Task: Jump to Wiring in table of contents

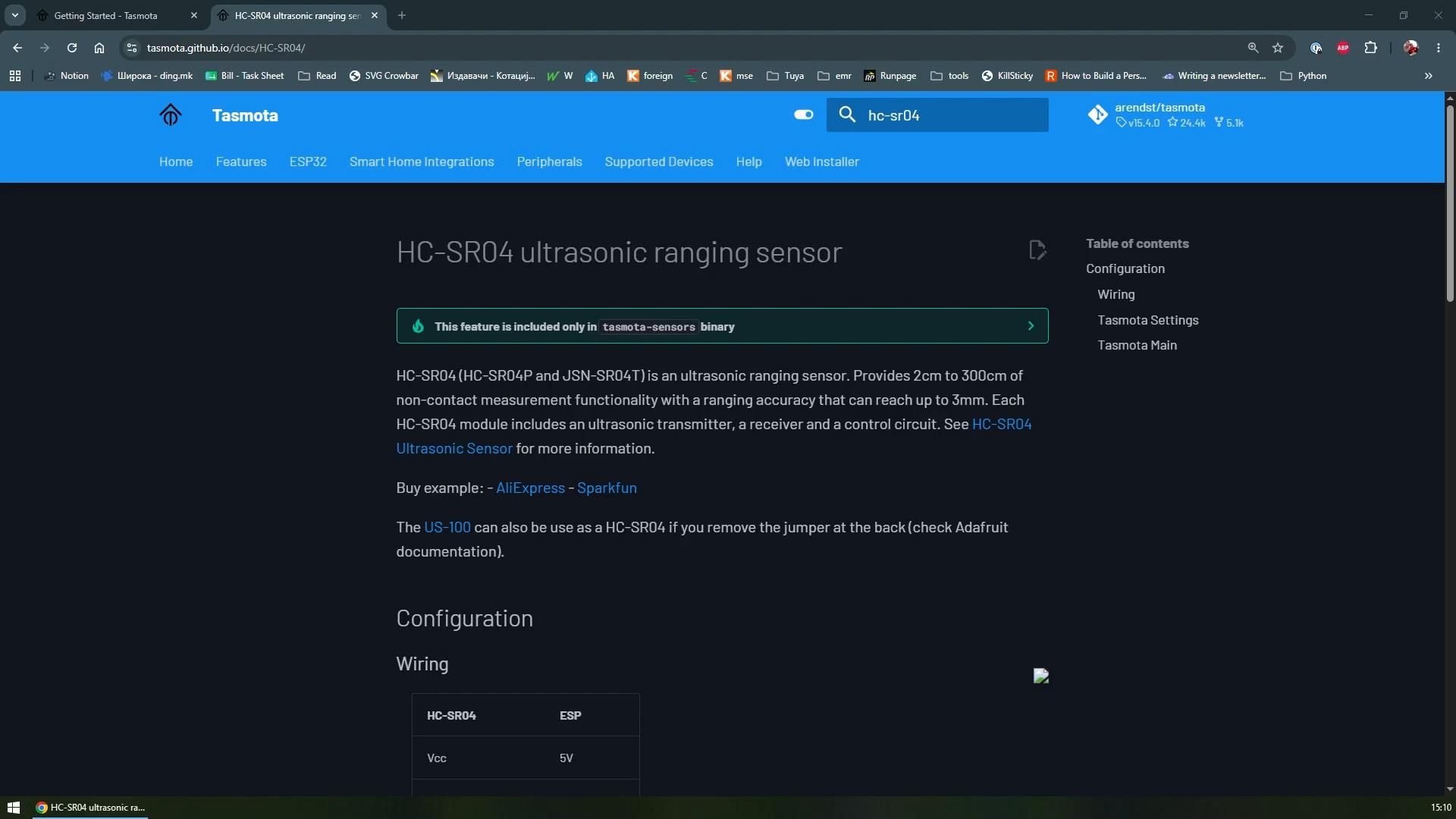Action: coord(1116,294)
